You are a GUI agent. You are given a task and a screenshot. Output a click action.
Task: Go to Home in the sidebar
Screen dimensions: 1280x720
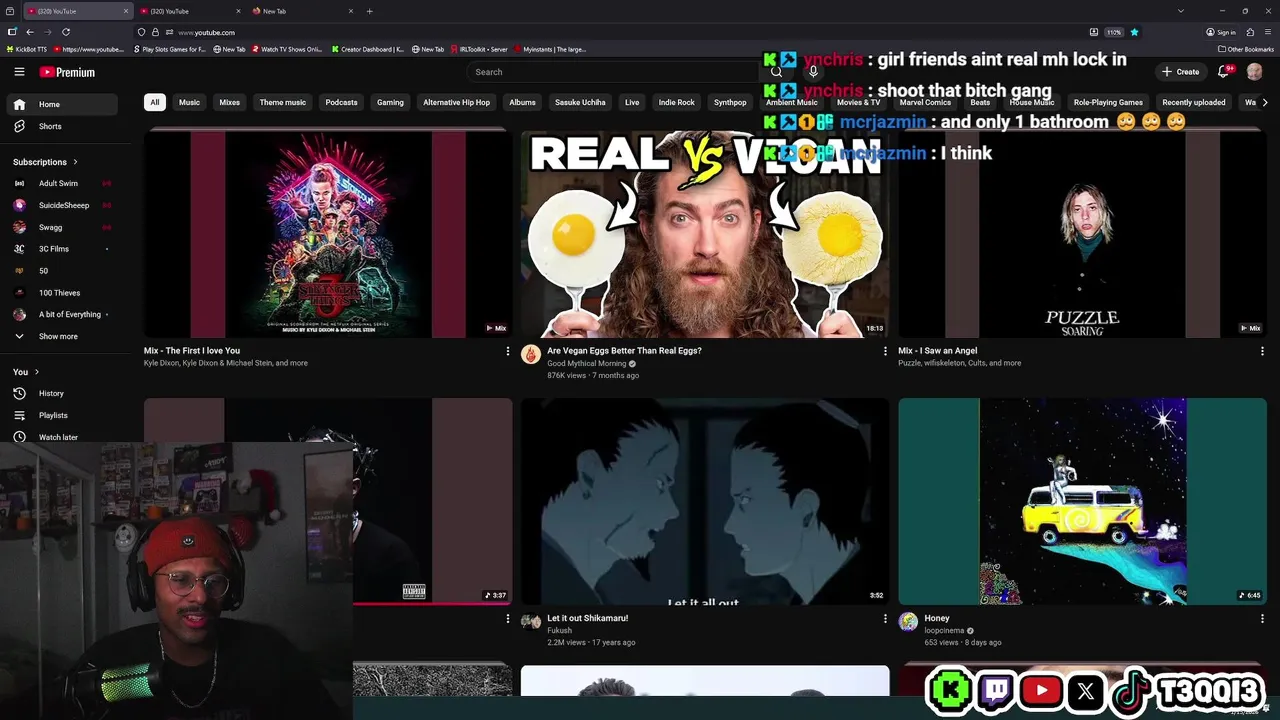[62, 104]
